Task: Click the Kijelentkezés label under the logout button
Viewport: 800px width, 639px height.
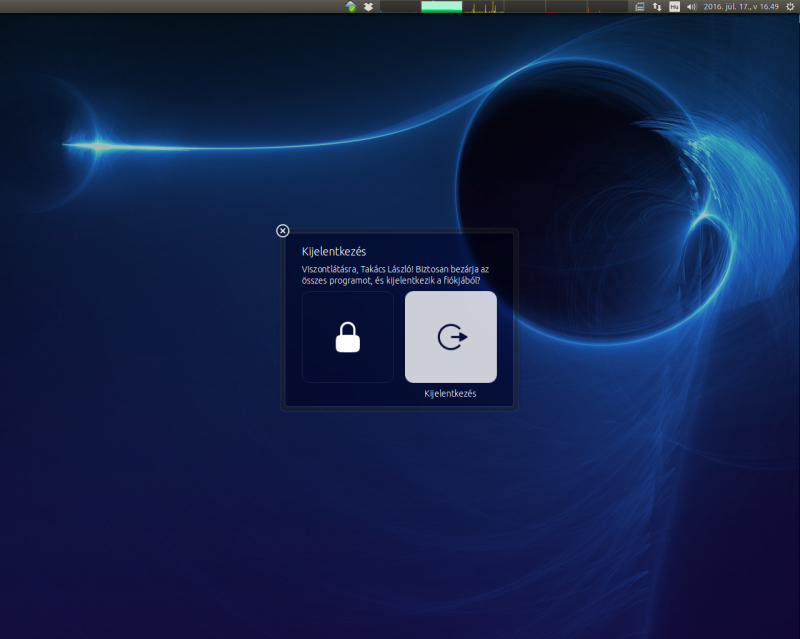Action: (x=450, y=394)
